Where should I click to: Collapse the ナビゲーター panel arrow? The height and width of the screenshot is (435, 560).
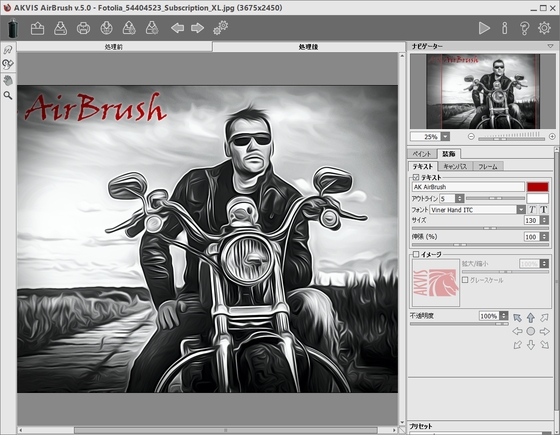550,46
